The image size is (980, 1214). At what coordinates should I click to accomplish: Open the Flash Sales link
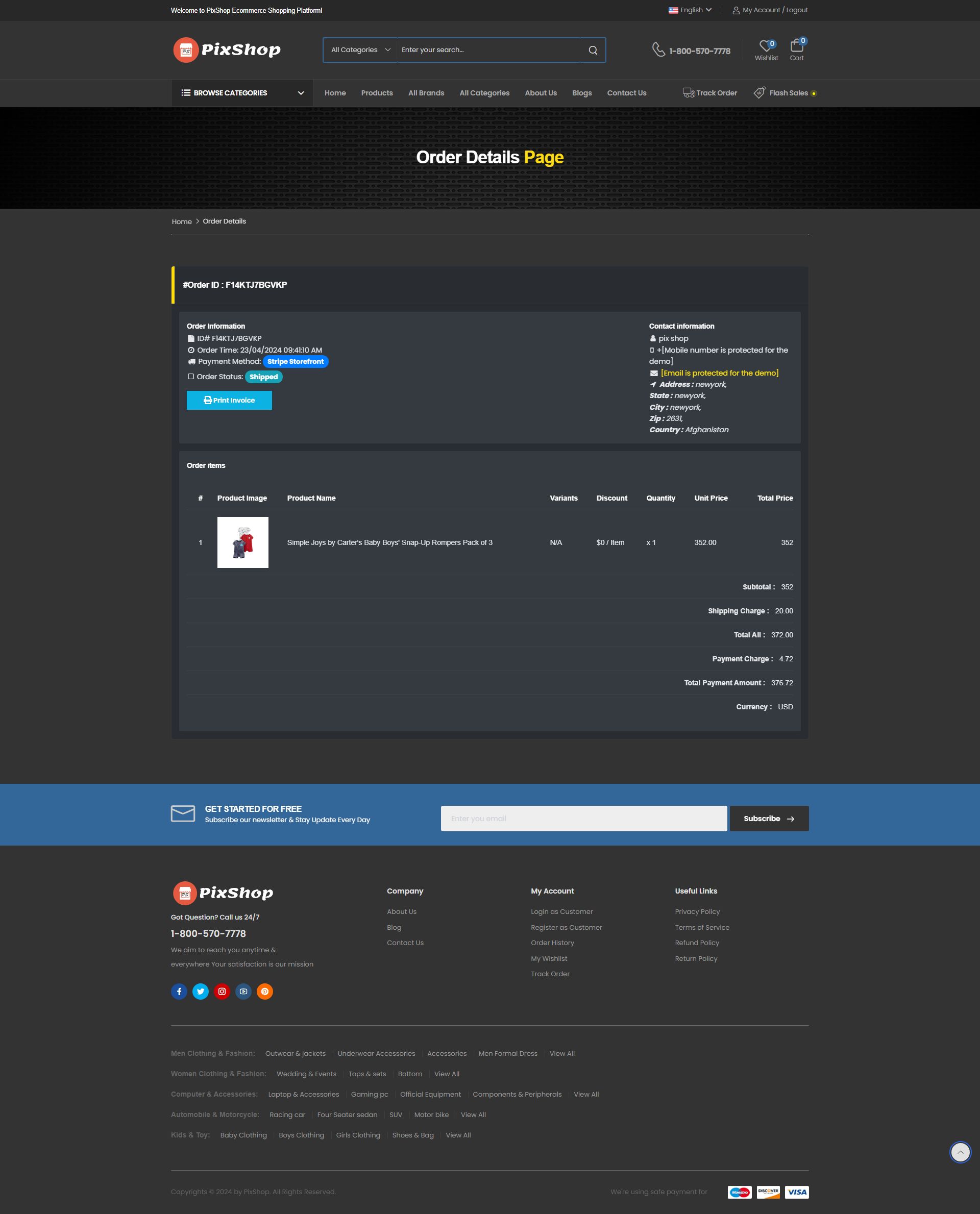788,93
